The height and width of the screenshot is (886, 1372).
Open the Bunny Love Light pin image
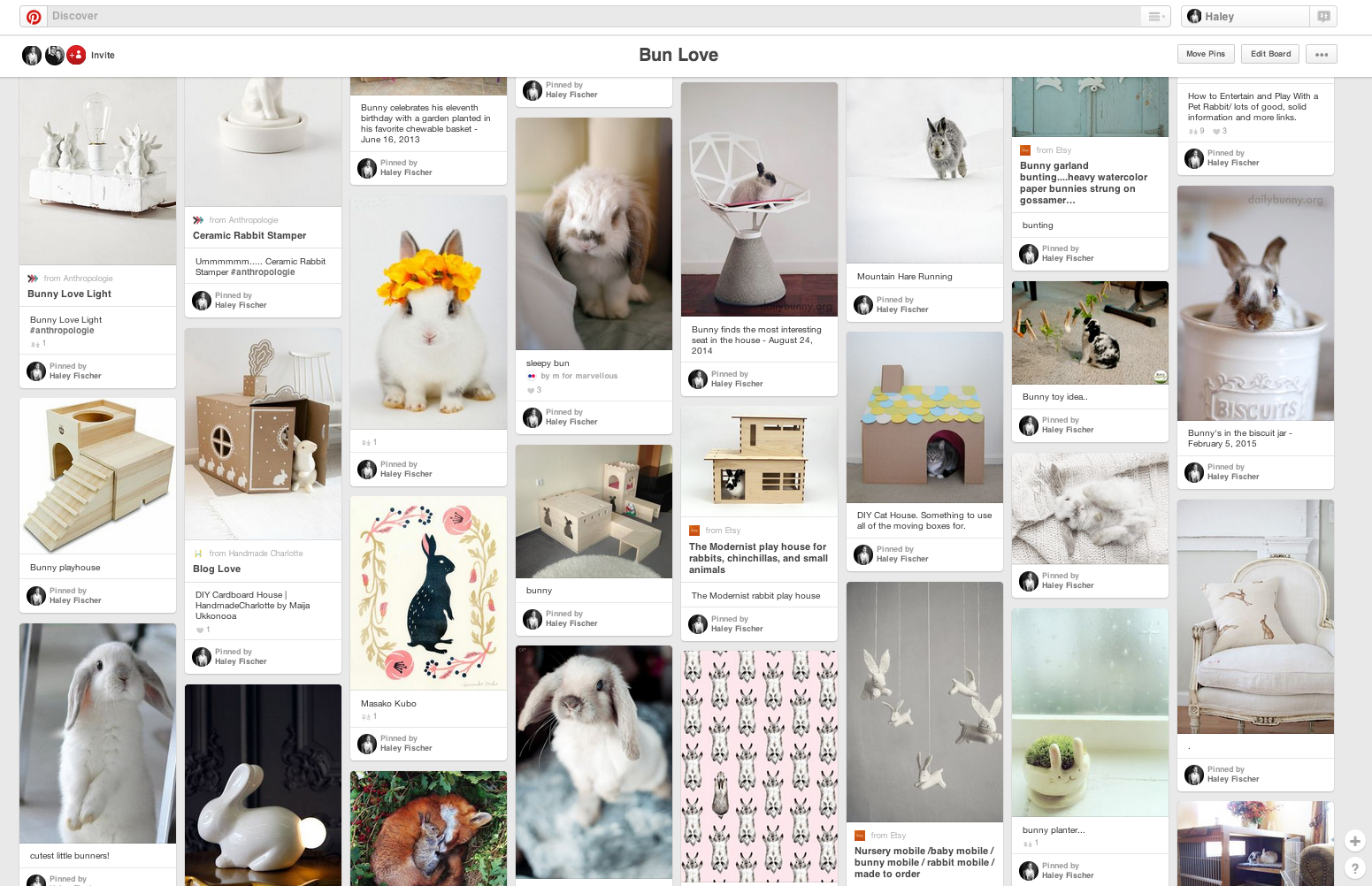97,171
